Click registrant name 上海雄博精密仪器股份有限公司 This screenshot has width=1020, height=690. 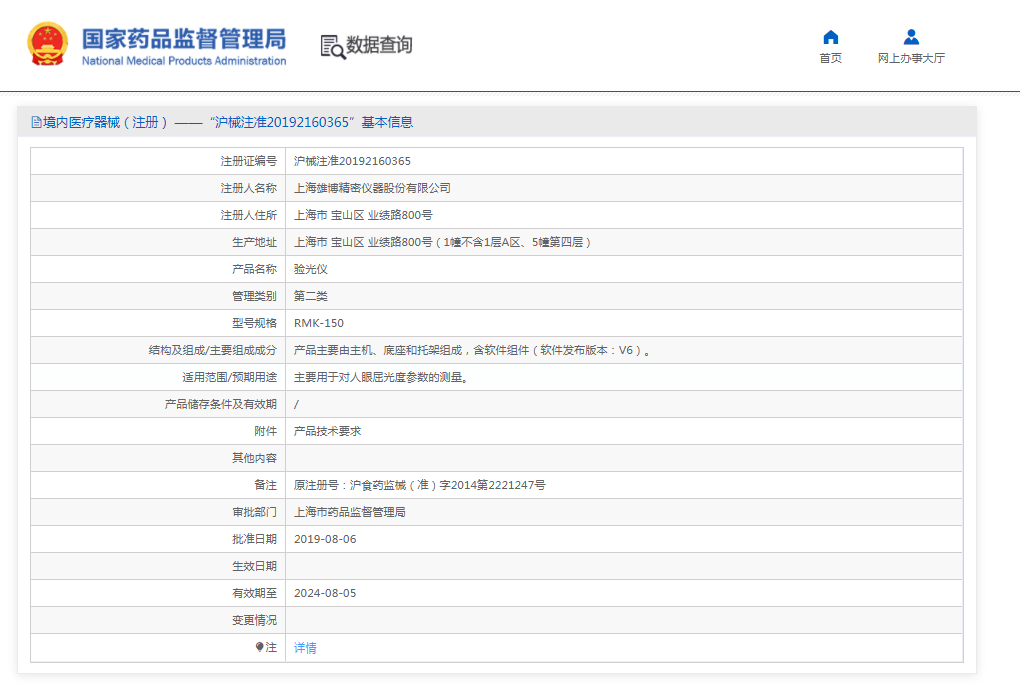[372, 188]
